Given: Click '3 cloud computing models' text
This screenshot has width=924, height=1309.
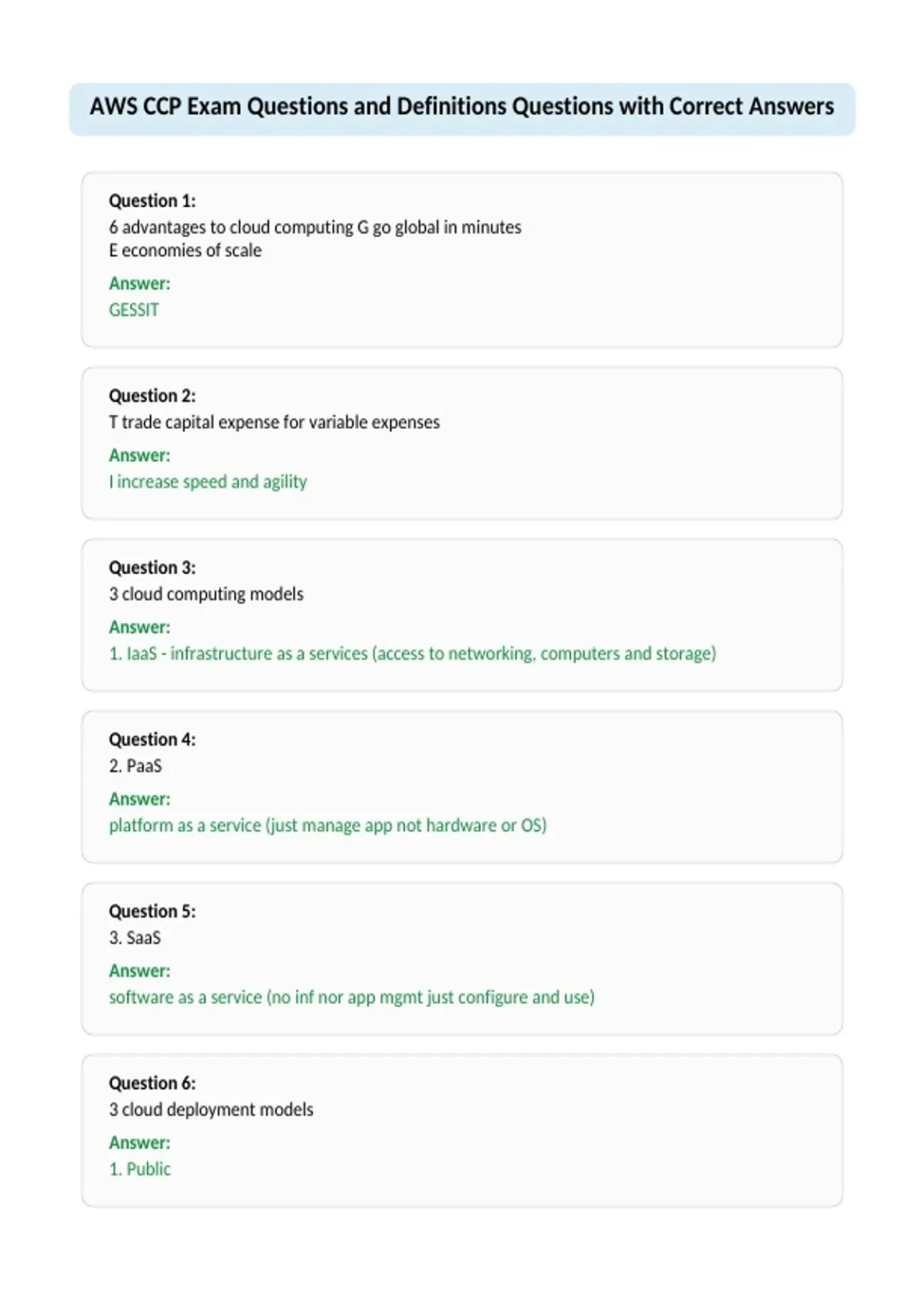Looking at the screenshot, I should [206, 594].
